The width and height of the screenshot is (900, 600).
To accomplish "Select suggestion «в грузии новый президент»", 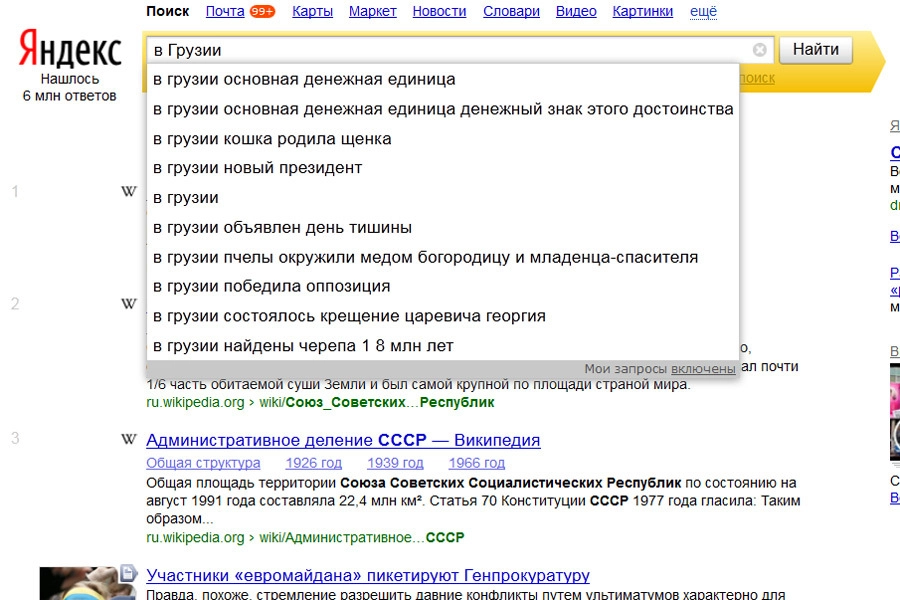I will pyautogui.click(x=257, y=168).
